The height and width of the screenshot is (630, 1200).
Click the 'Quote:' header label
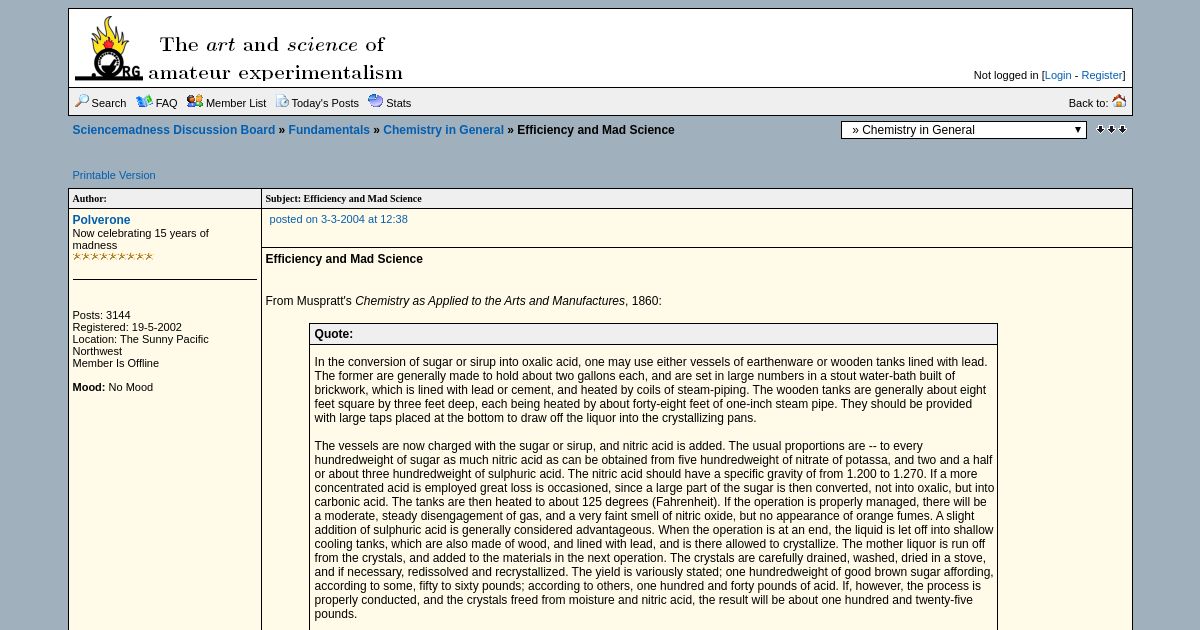tap(333, 334)
